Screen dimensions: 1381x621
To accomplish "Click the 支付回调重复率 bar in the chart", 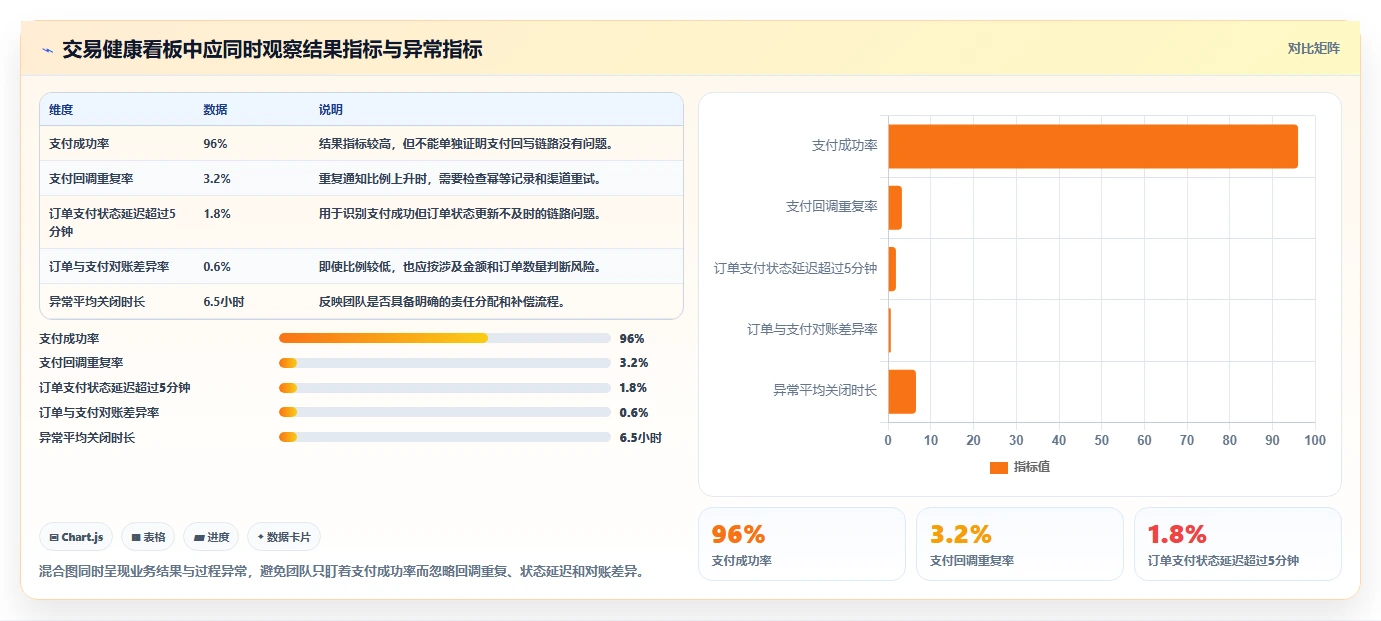I will 895,207.
